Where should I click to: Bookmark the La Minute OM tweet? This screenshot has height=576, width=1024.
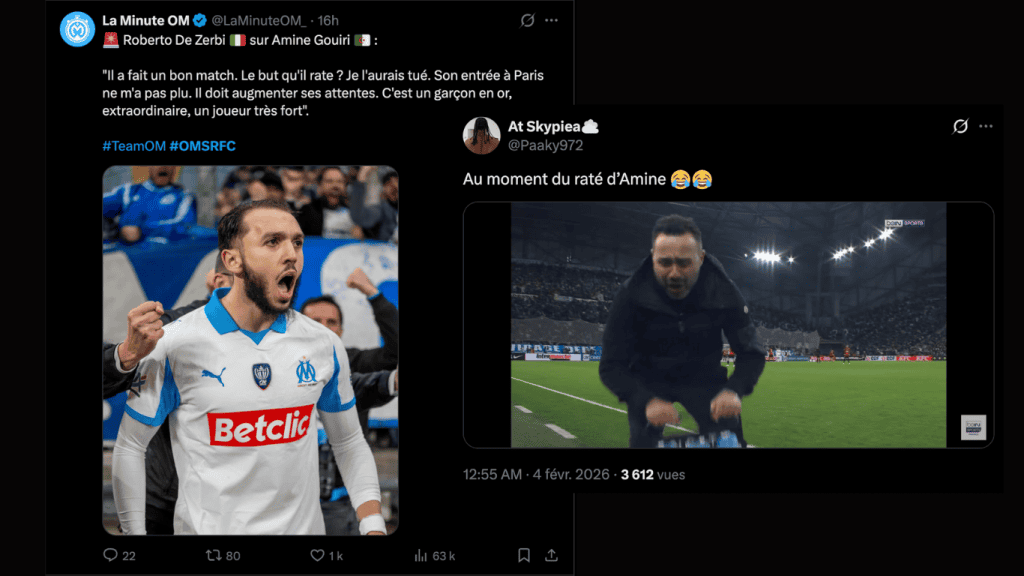click(x=524, y=555)
